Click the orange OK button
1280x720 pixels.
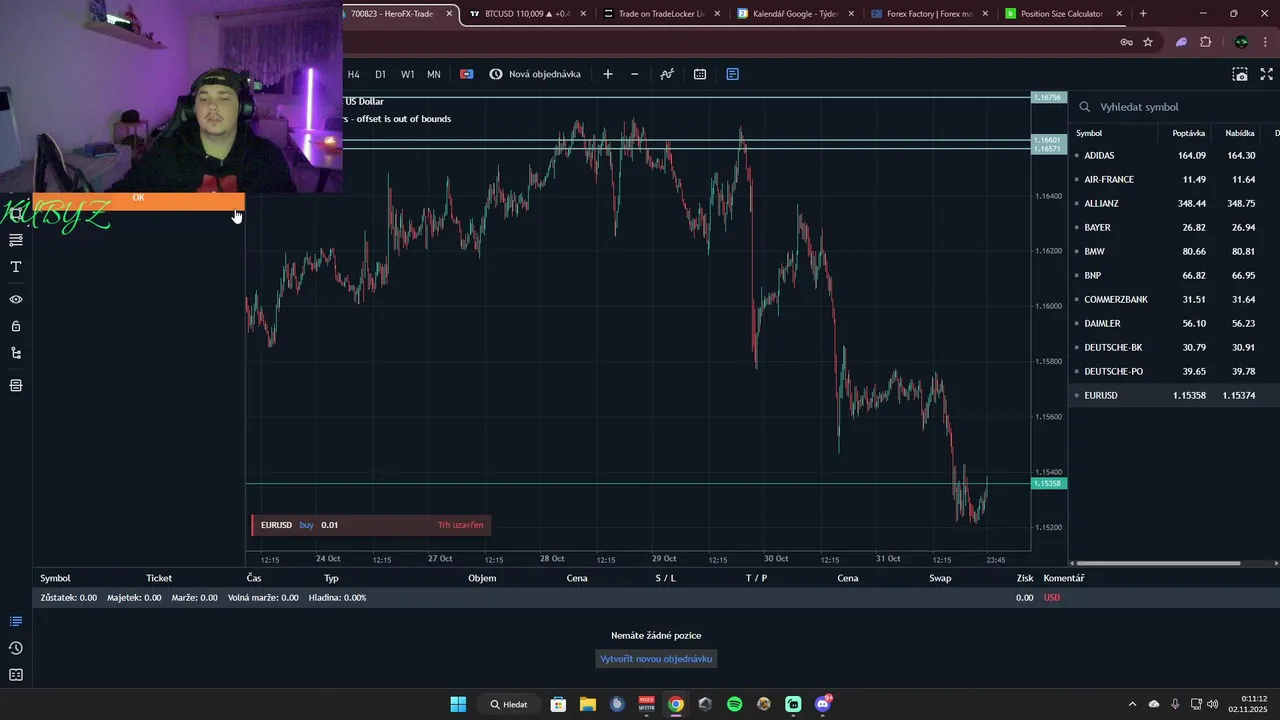138,200
